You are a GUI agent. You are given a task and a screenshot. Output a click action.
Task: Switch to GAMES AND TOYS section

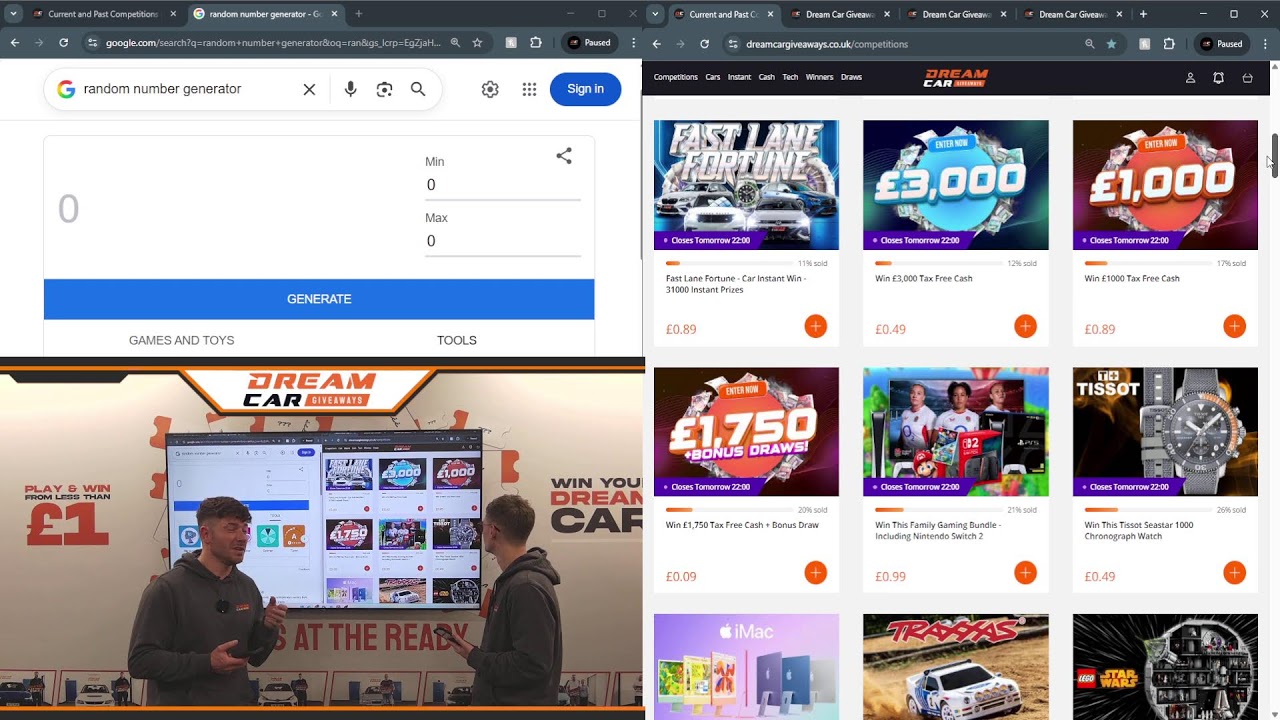click(181, 340)
